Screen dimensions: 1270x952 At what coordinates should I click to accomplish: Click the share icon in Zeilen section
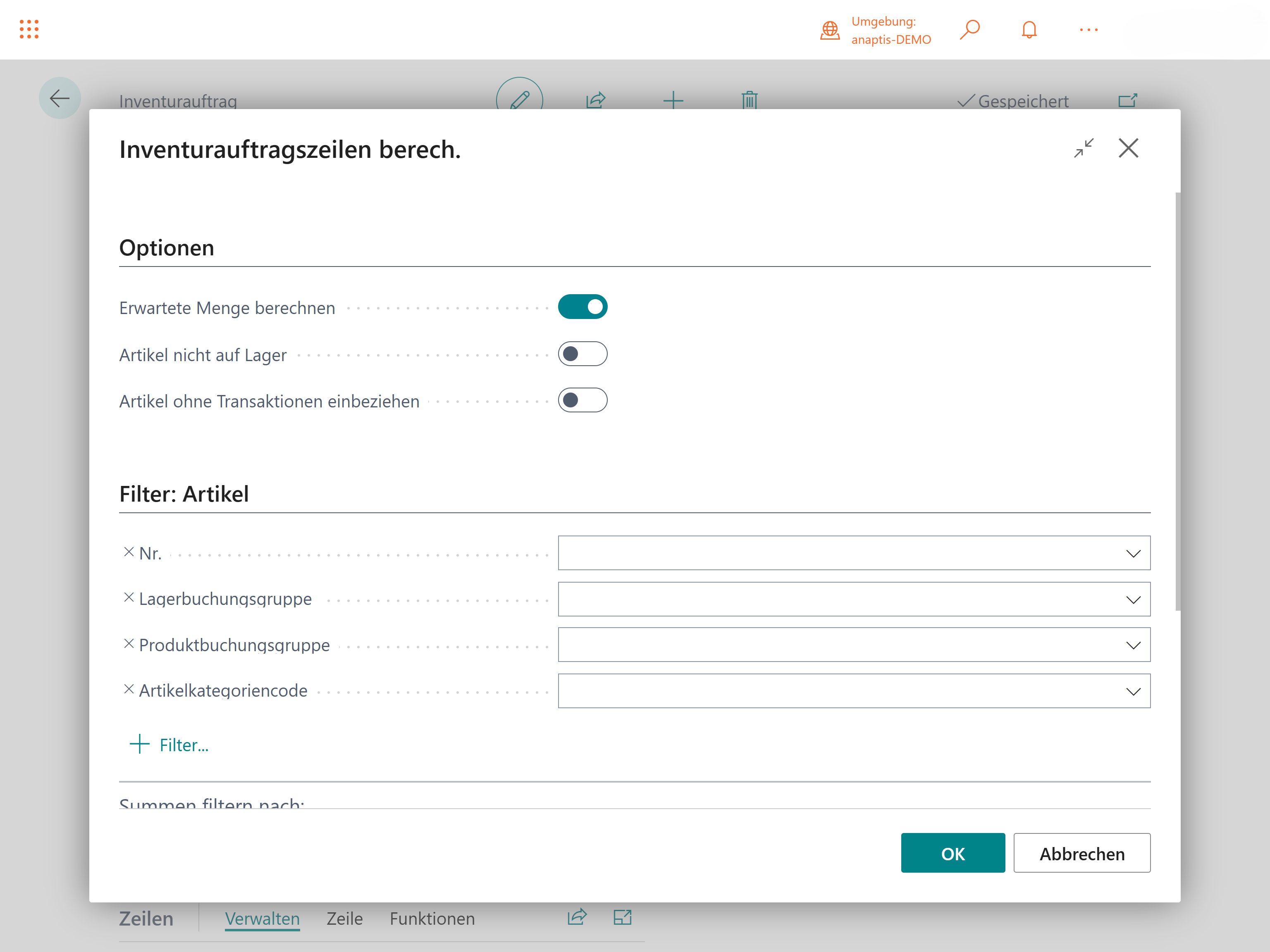tap(577, 917)
